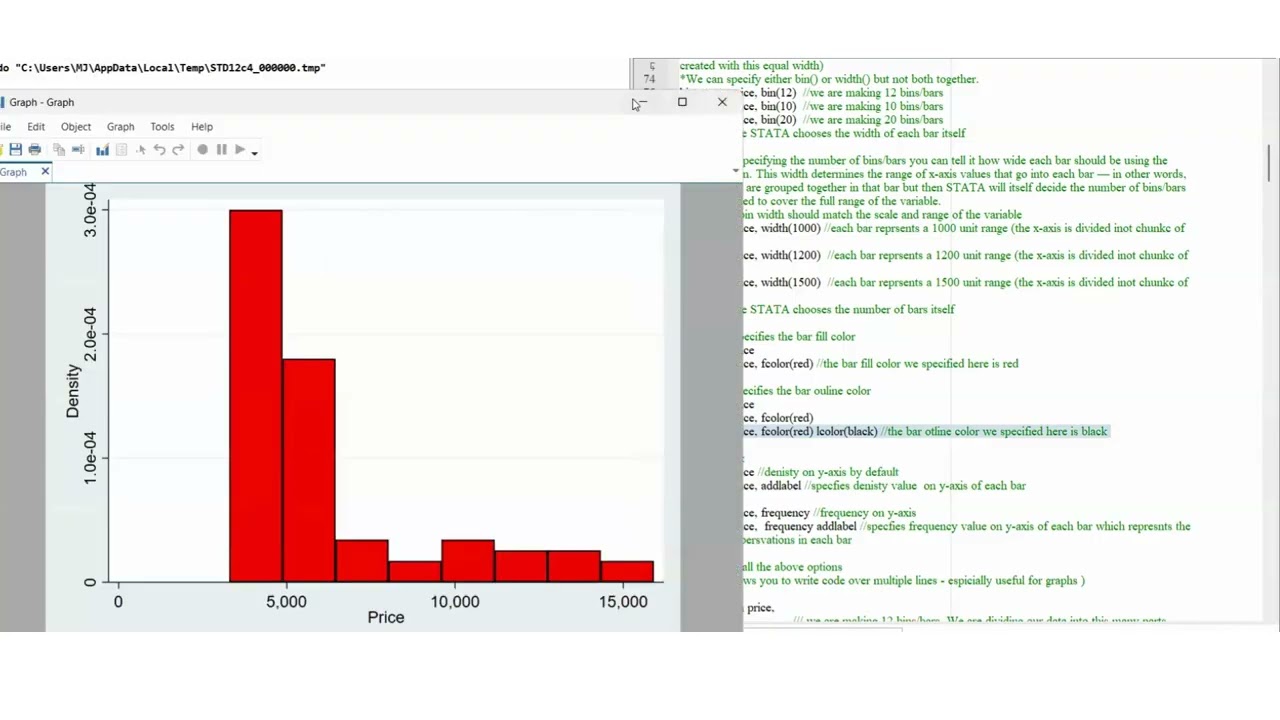Click the Object Browser toolbar icon
This screenshot has width=1280, height=720.
[x=122, y=150]
